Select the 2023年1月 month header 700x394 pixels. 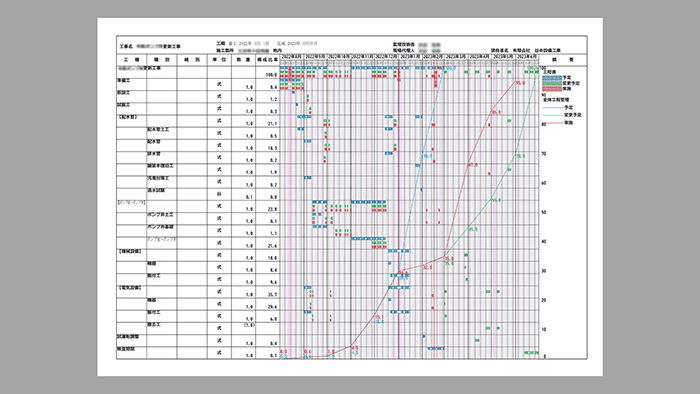[410, 57]
